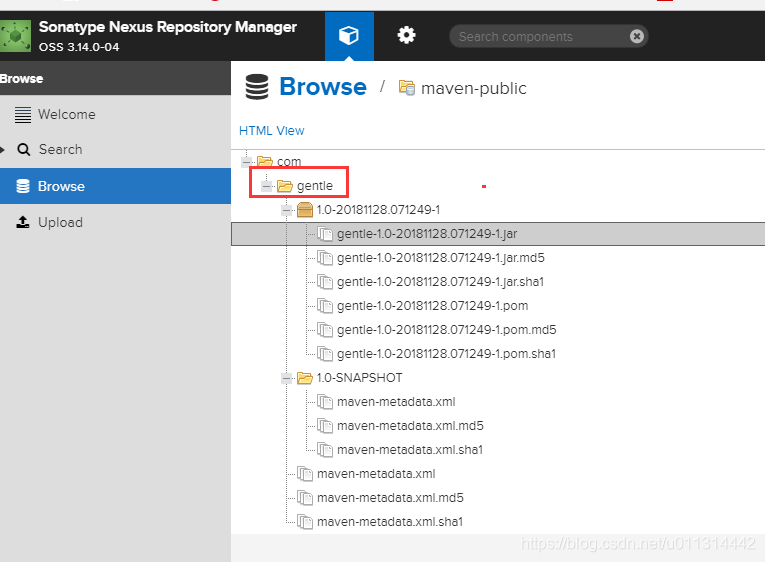Select gentle-1.0-20181128.071249-1.pom.sha1
765x562 pixels.
point(446,354)
